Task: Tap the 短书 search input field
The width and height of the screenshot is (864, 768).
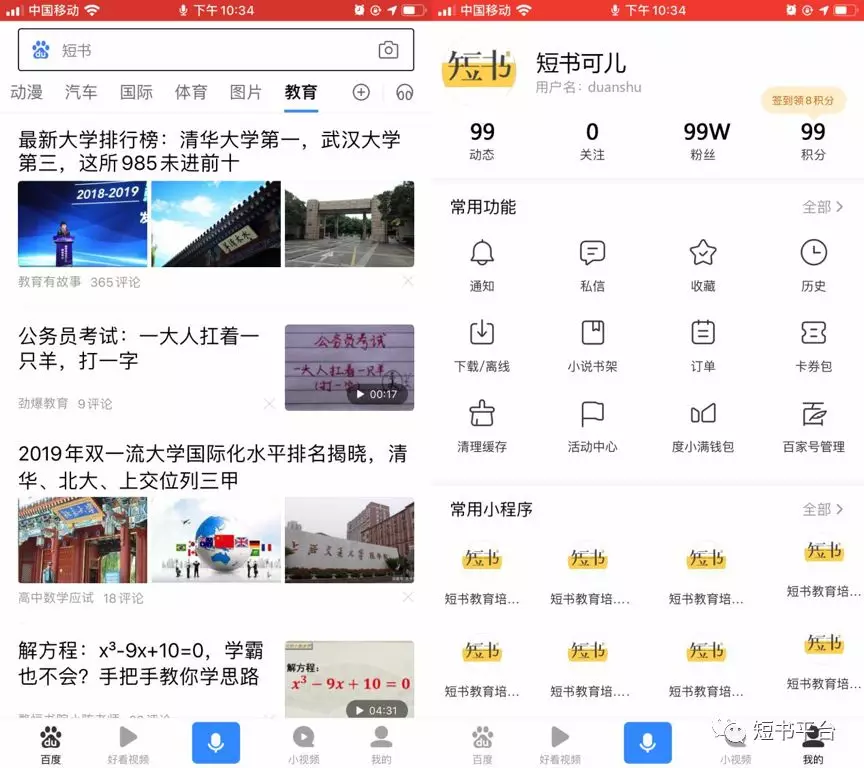Action: (x=200, y=50)
